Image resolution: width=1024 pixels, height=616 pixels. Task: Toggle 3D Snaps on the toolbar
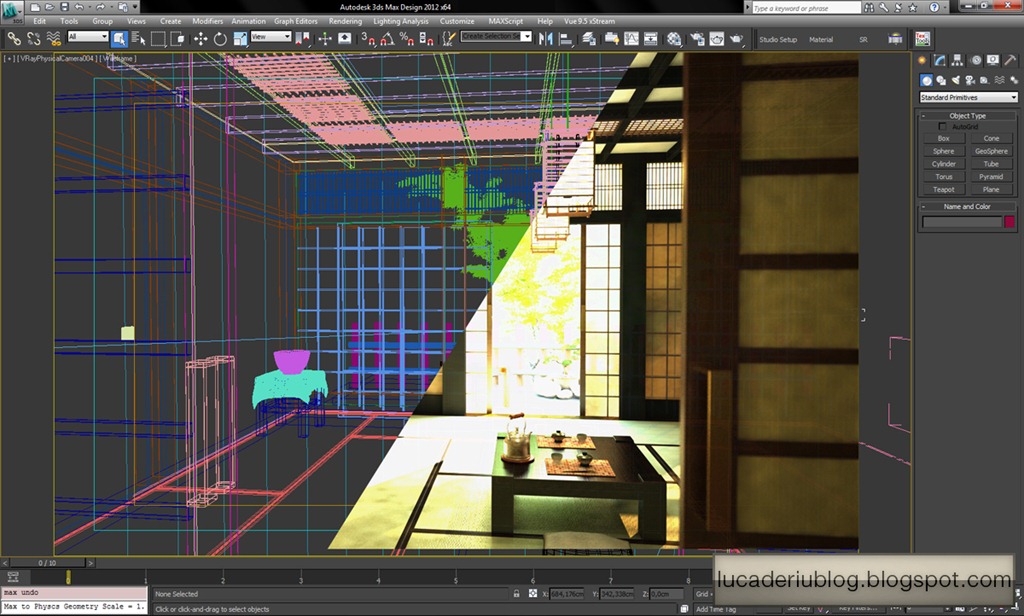coord(368,39)
